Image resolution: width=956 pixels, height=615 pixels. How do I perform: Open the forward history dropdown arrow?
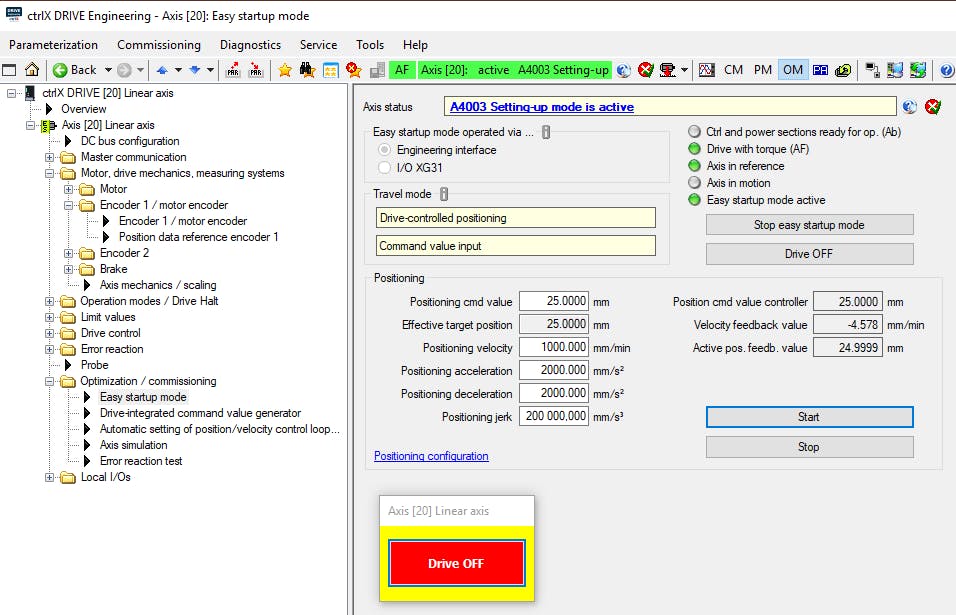[x=140, y=70]
